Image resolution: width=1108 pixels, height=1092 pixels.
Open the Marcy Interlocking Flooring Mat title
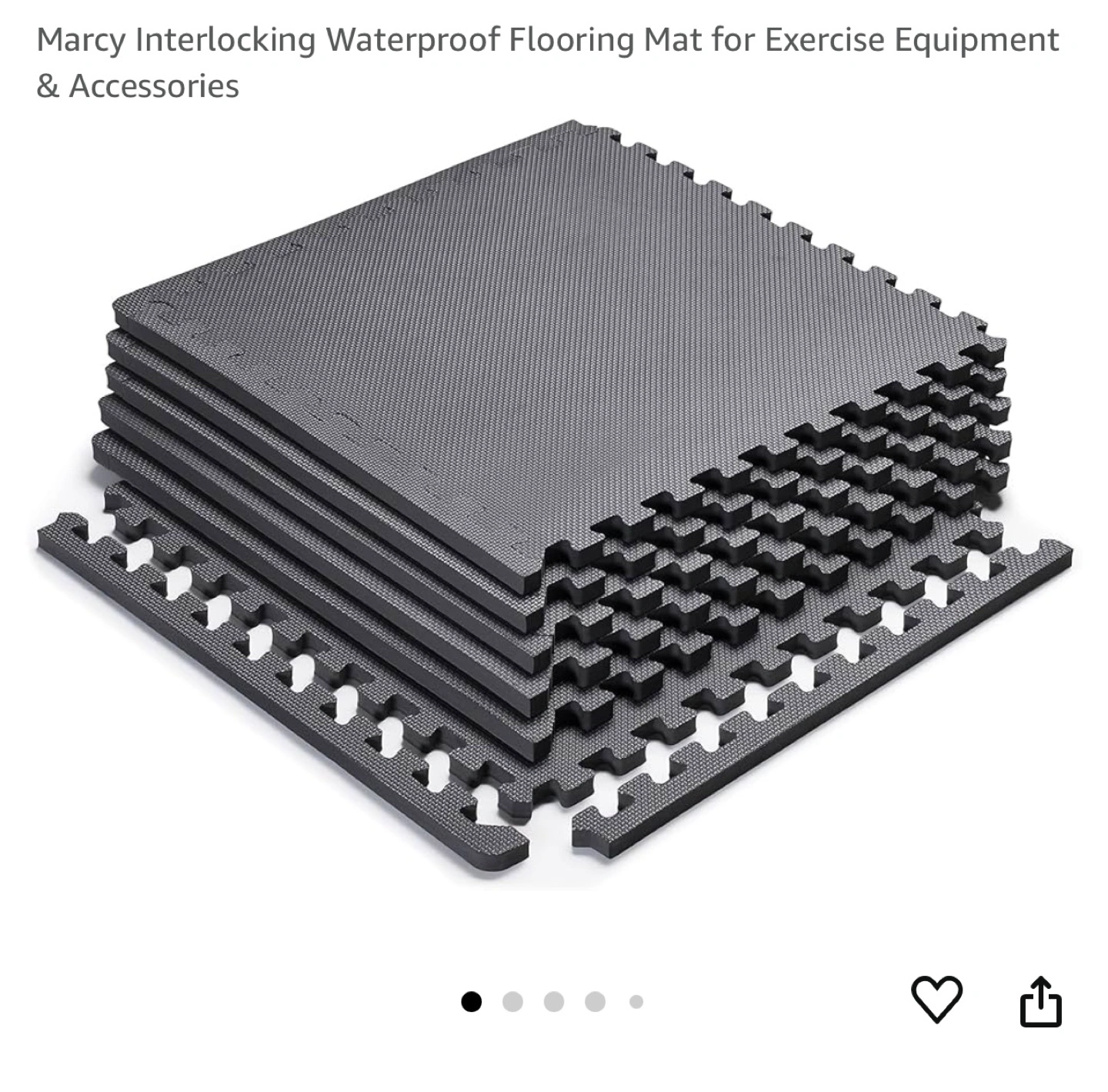[548, 62]
